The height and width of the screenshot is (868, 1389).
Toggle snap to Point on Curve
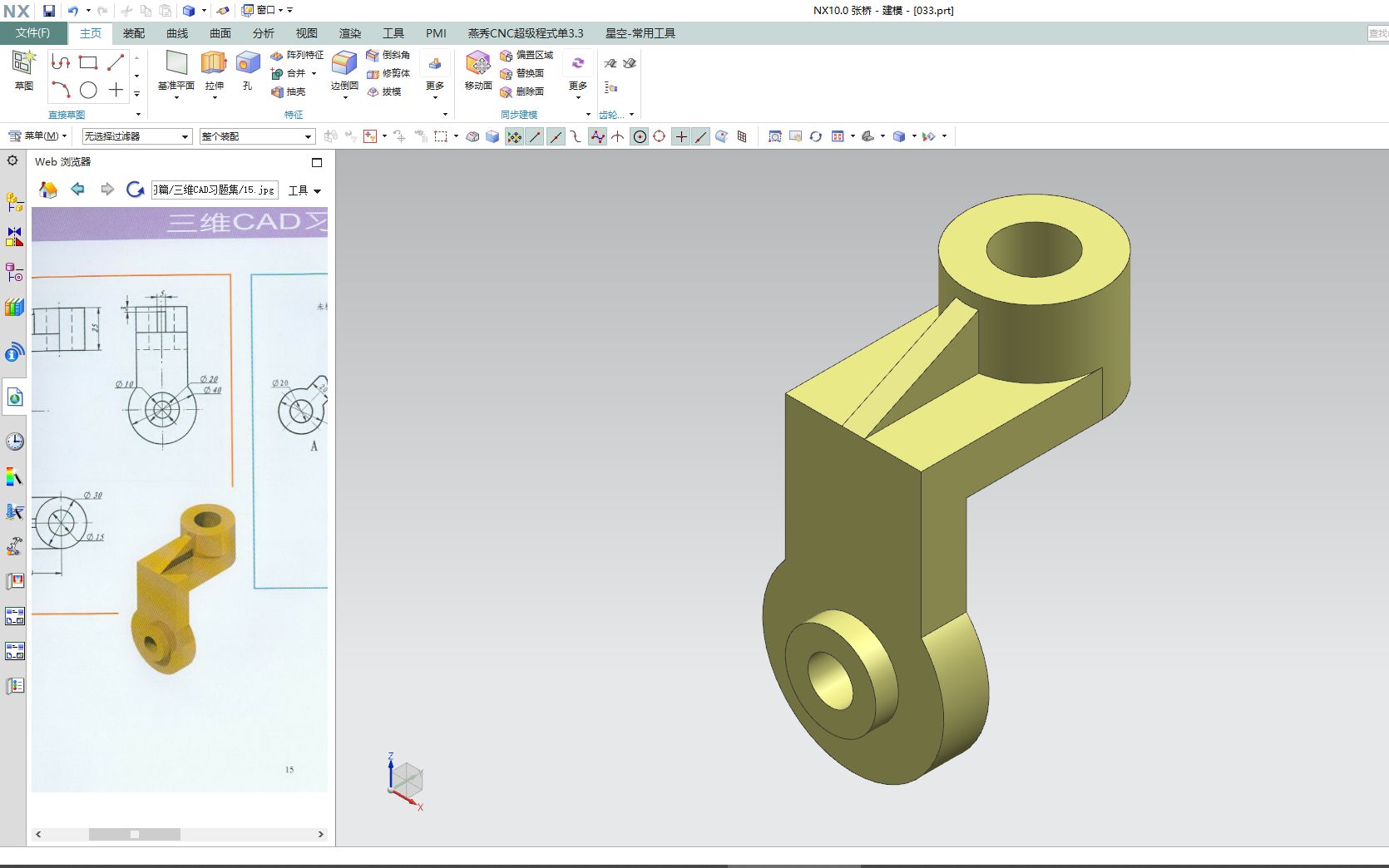pos(701,136)
